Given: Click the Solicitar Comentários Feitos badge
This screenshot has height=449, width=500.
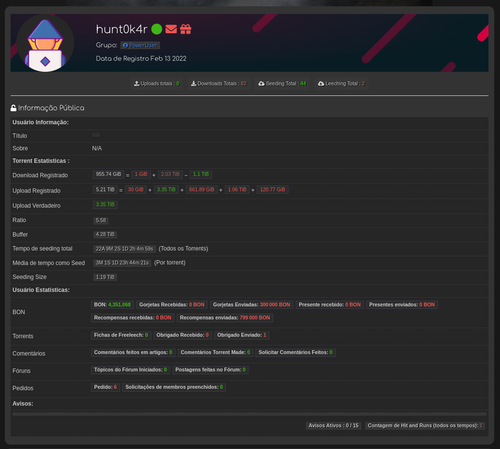Looking at the screenshot, I should (x=296, y=352).
